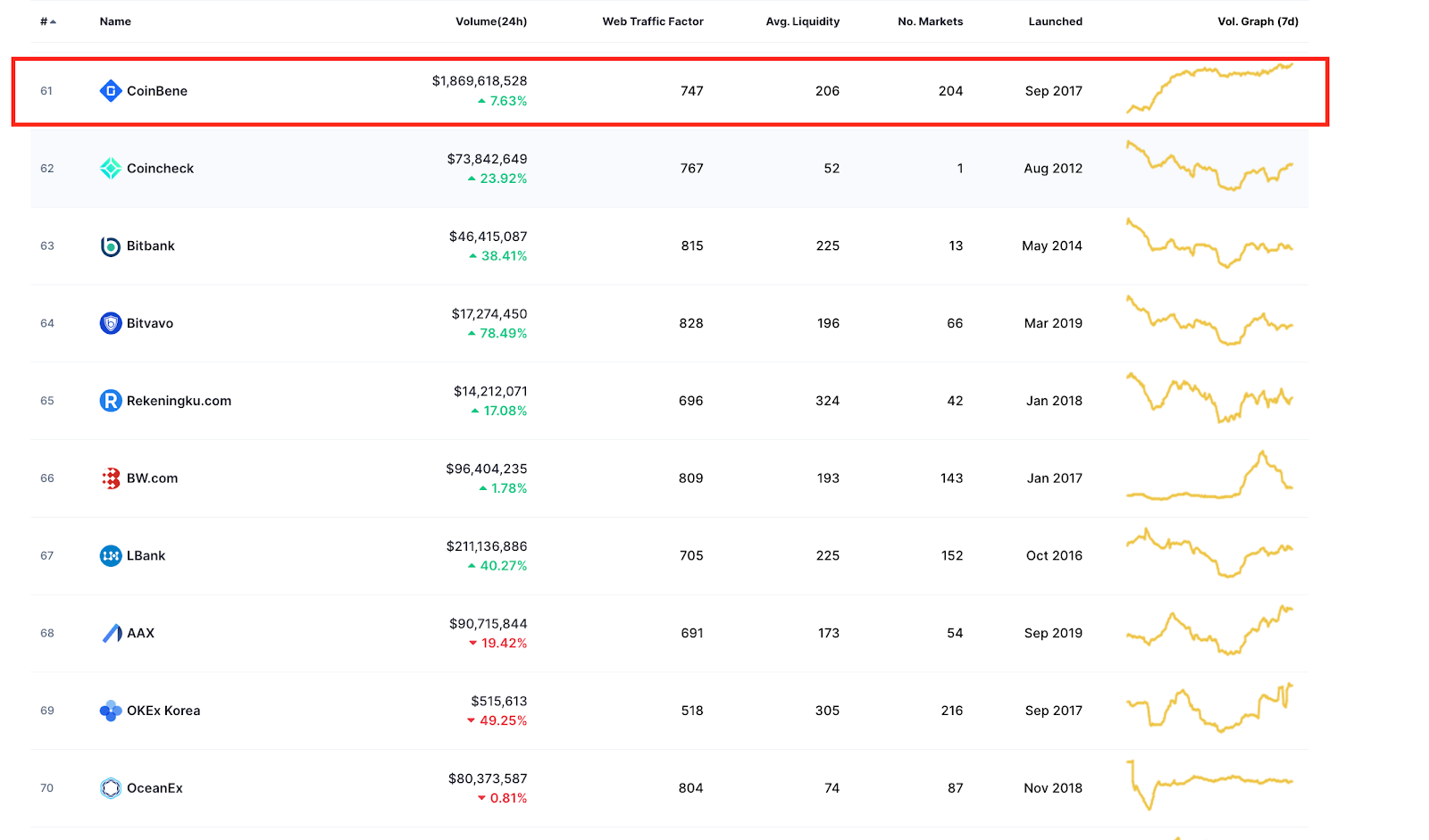Sort table by Name column header

click(115, 21)
